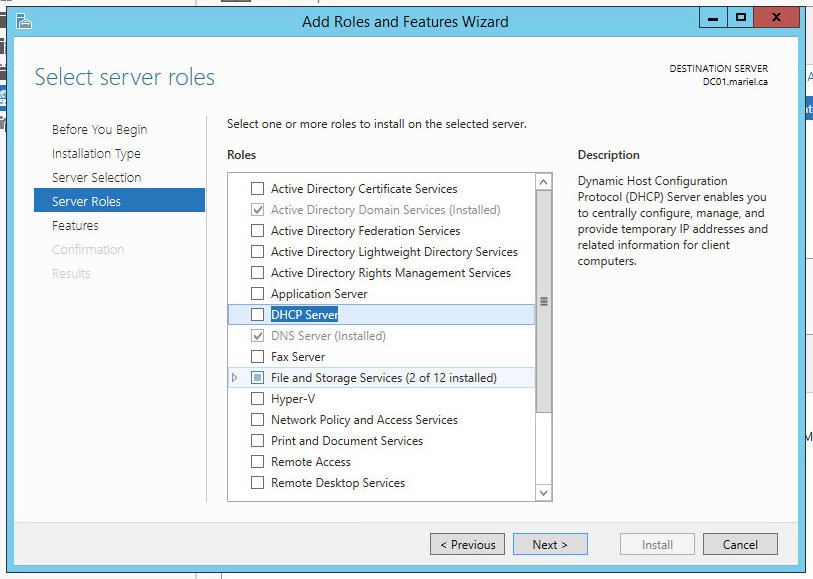Maximize the wizard window
This screenshot has height=579, width=813.
coord(741,17)
